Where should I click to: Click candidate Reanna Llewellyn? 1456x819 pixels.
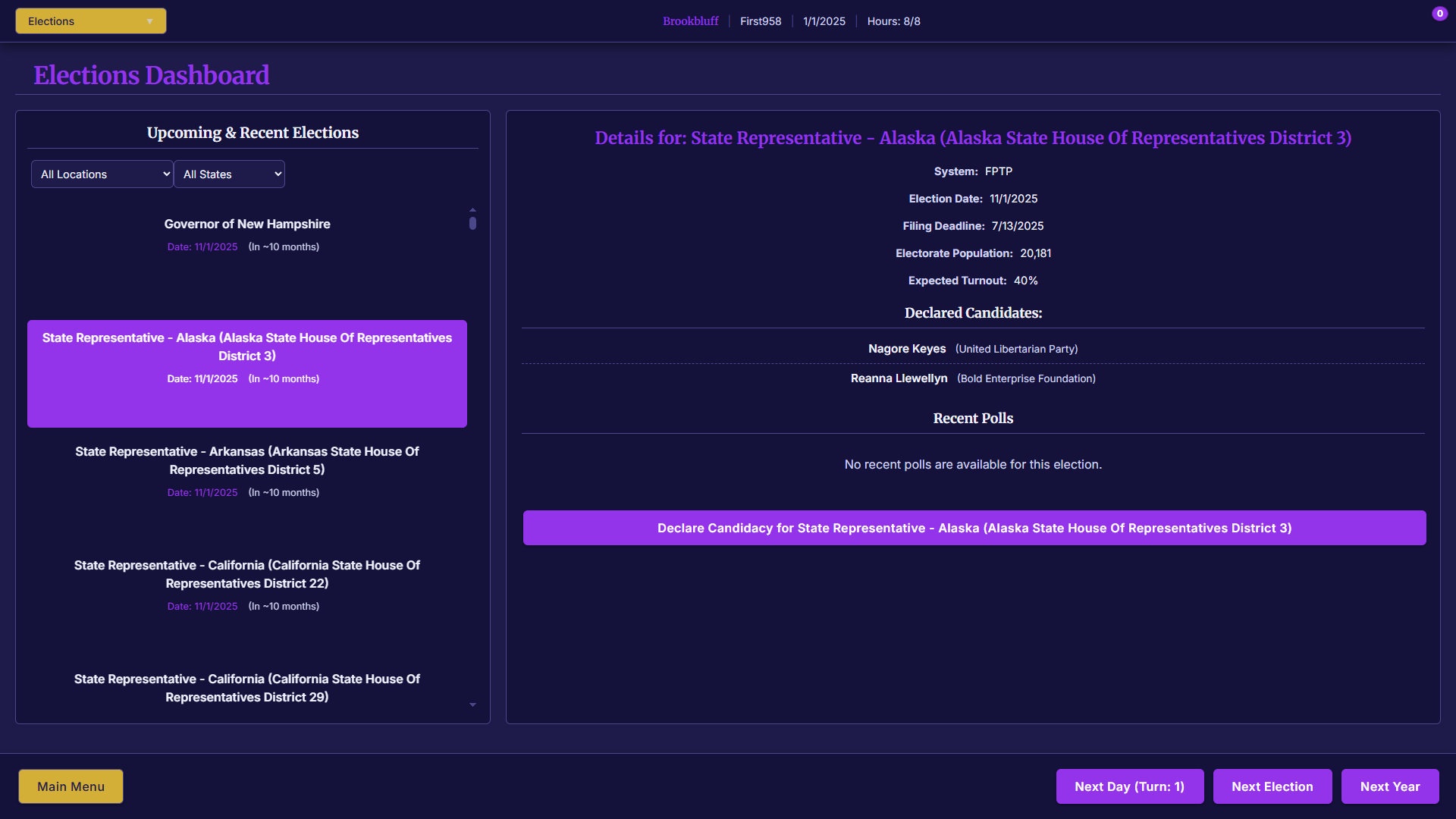[899, 378]
